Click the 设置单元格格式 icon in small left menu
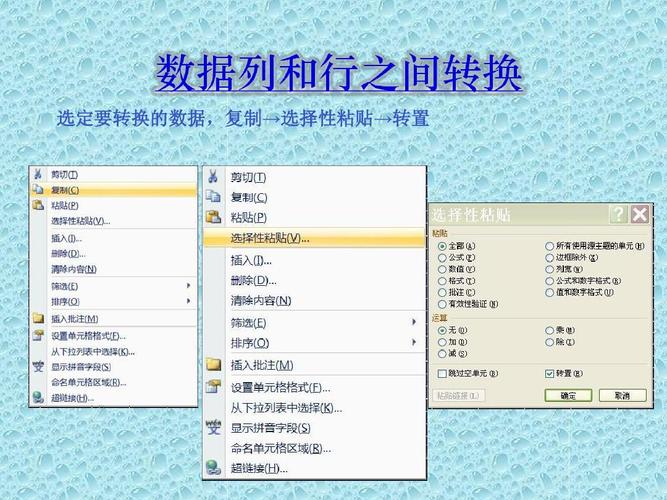 (x=38, y=335)
